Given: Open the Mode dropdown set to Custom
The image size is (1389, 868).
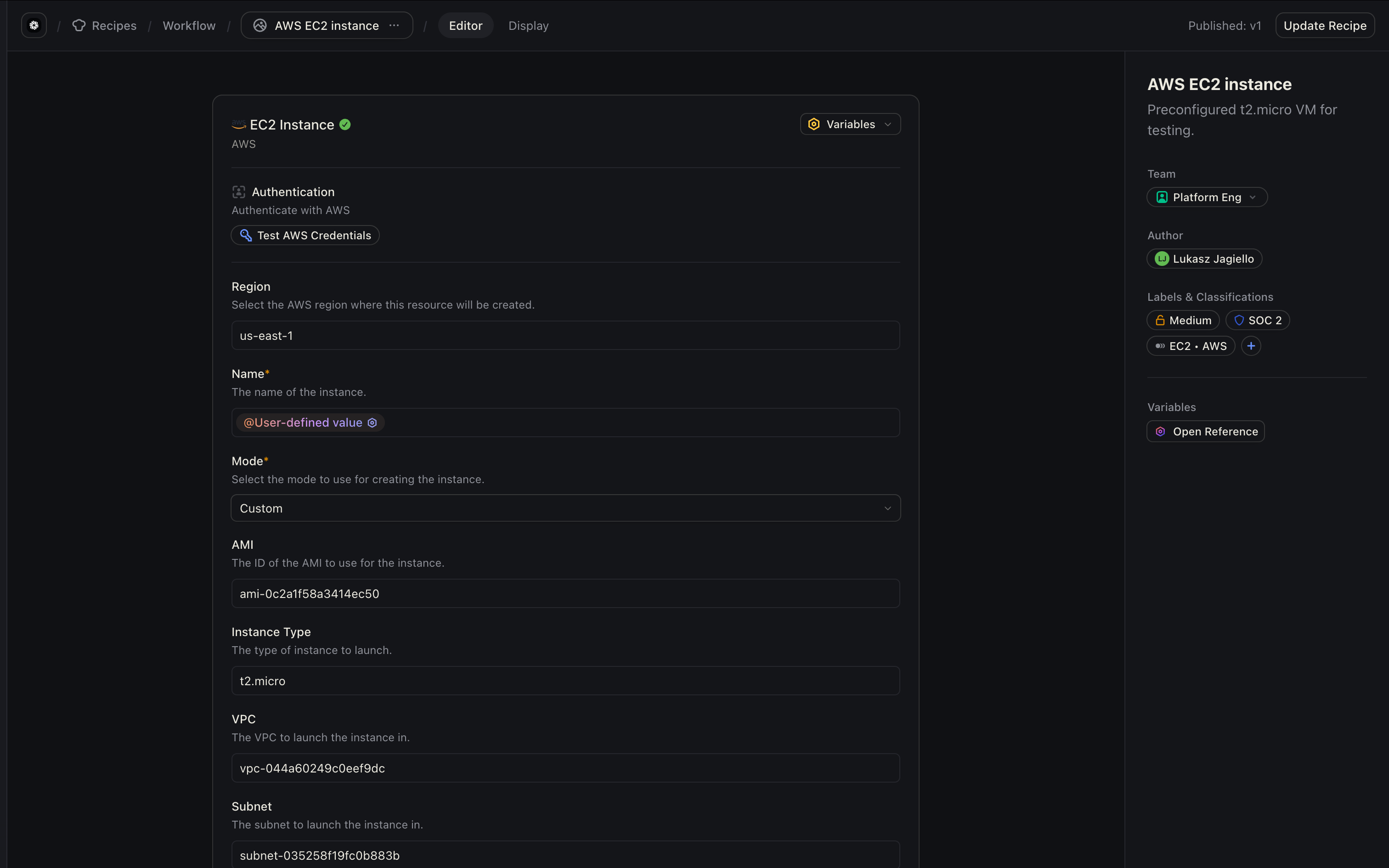Looking at the screenshot, I should 565,509.
